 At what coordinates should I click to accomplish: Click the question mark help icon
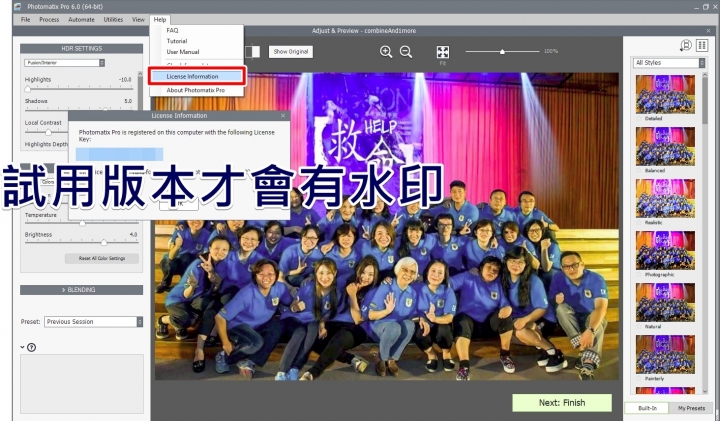(x=31, y=348)
